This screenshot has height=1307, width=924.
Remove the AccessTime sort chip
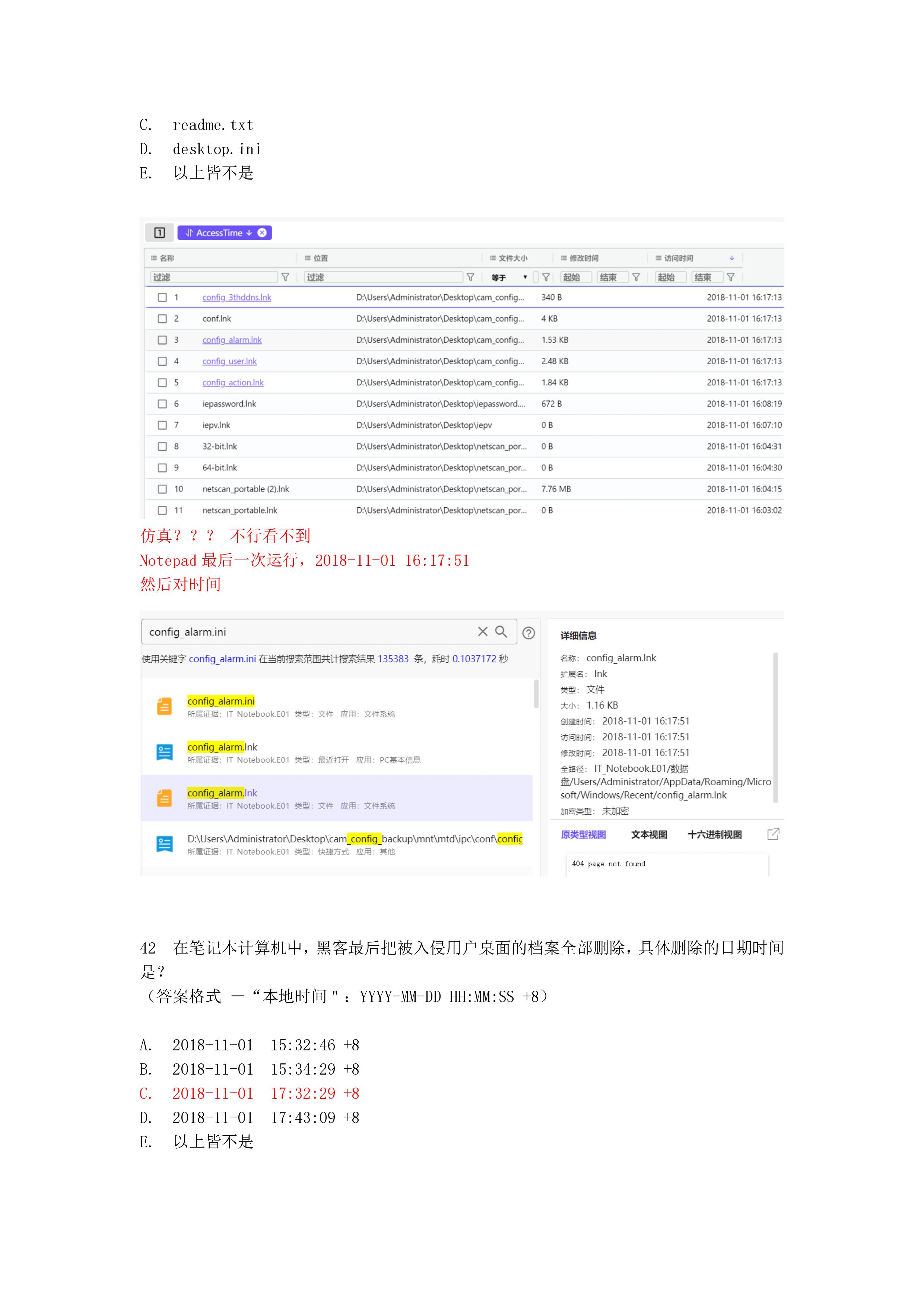coord(262,233)
